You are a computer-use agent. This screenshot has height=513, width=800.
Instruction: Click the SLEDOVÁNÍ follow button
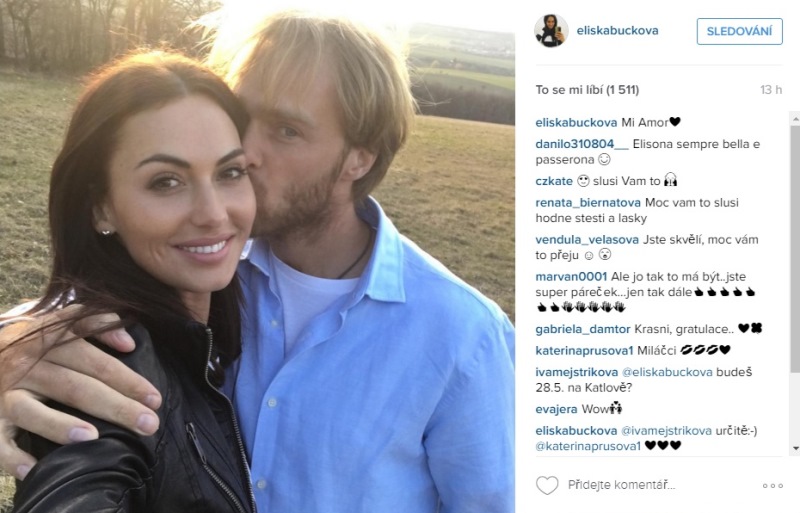tap(739, 31)
